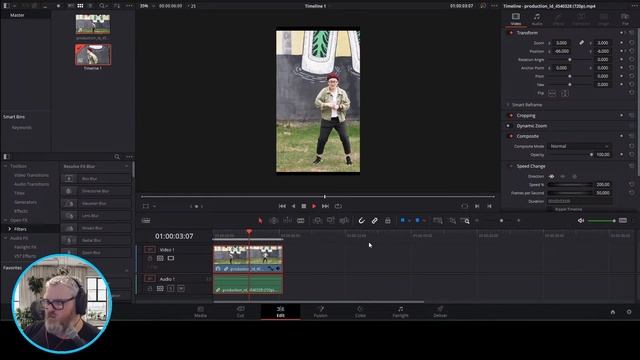Viewport: 640px width, 360px height.
Task: Open the Media page
Action: (200, 311)
